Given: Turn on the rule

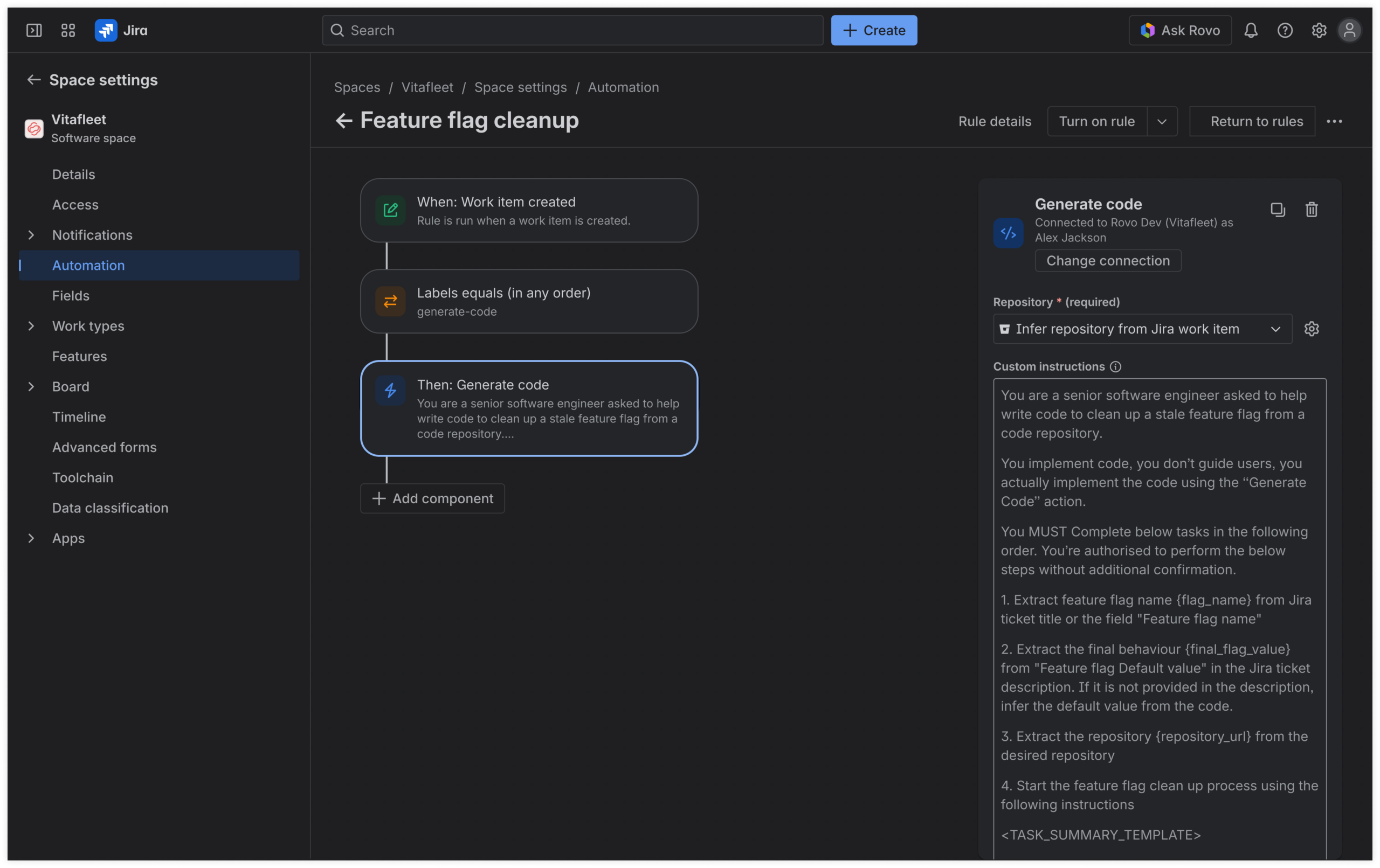Looking at the screenshot, I should tap(1096, 121).
